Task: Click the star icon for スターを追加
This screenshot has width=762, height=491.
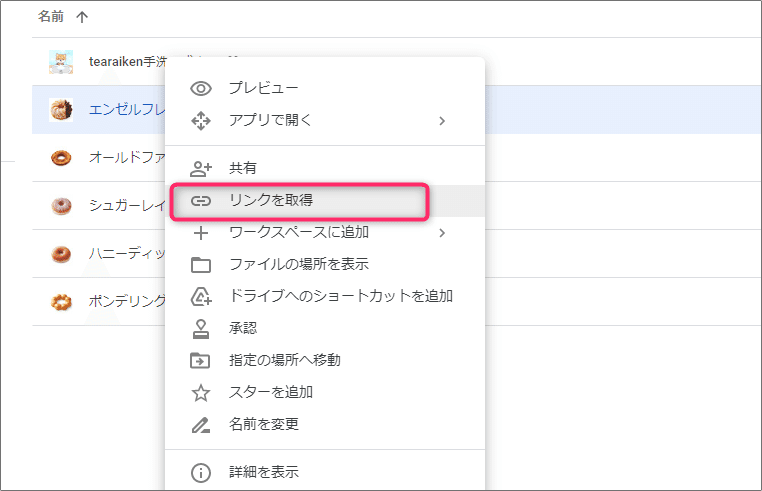Action: tap(201, 393)
